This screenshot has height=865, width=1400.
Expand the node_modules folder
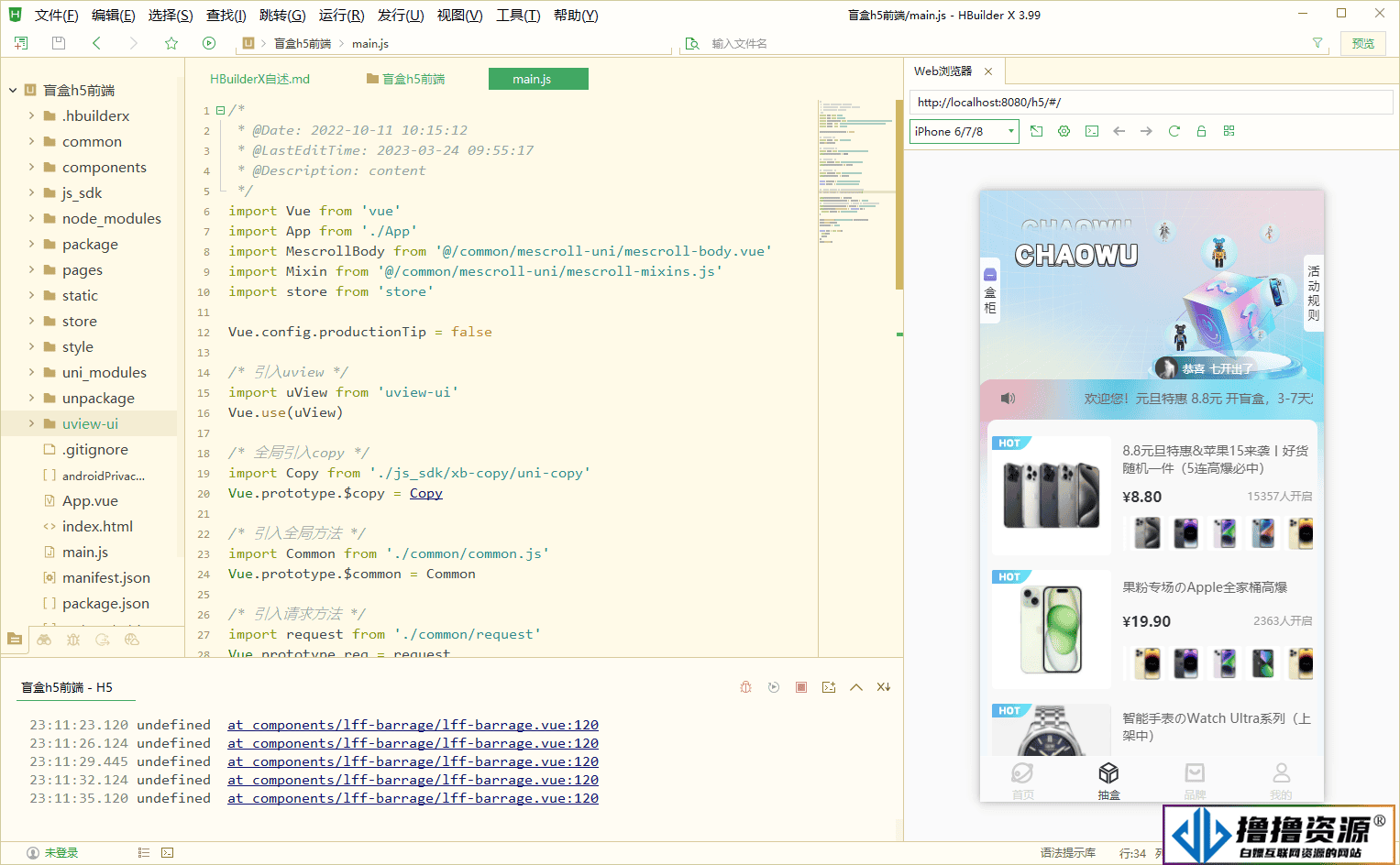click(x=31, y=218)
